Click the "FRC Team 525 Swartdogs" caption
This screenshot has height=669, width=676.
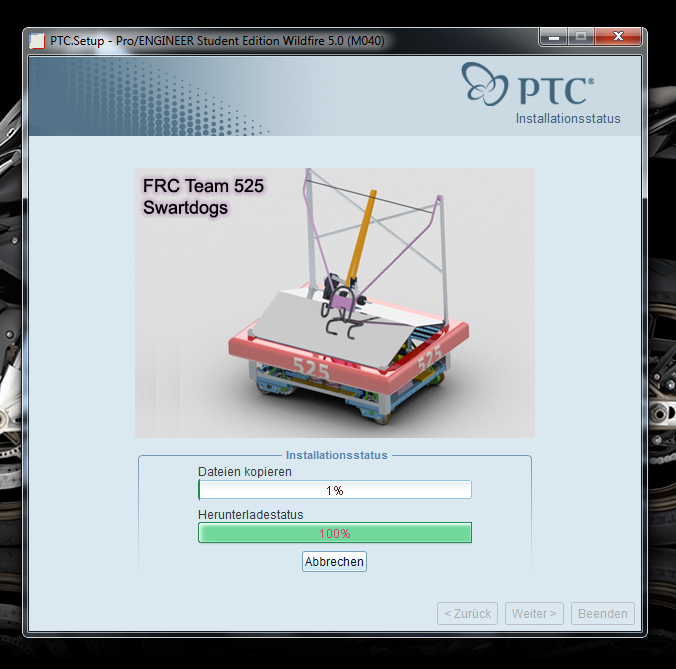(x=203, y=197)
